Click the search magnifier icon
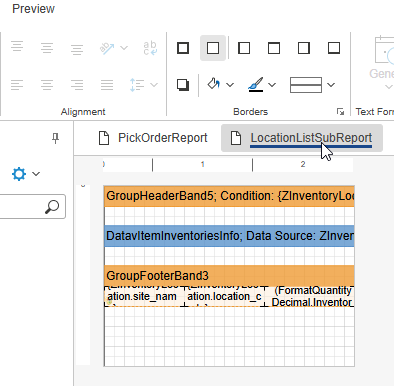The width and height of the screenshot is (394, 386). 52,207
